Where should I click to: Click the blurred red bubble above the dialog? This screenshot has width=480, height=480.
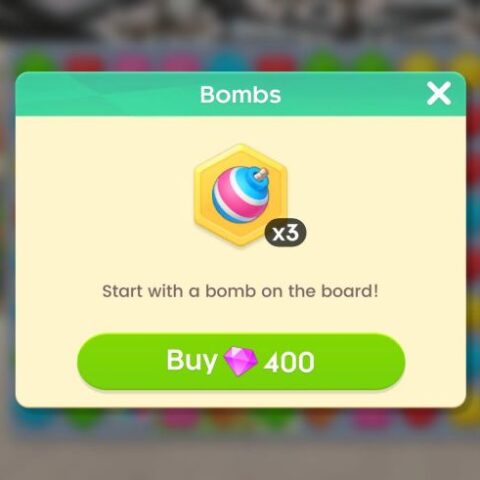coord(83,63)
